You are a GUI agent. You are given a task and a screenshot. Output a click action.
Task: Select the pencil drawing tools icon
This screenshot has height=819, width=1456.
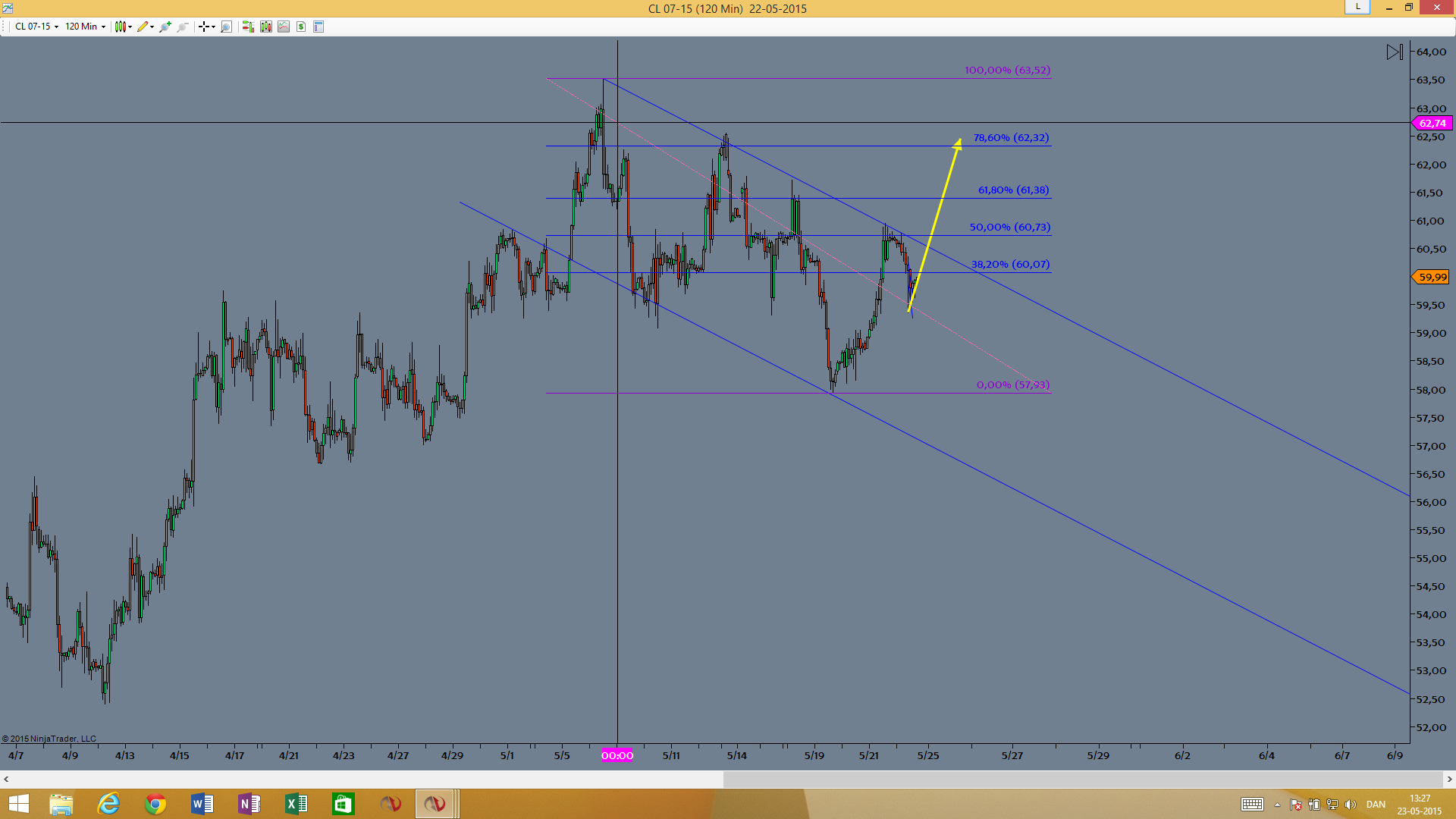coord(145,27)
